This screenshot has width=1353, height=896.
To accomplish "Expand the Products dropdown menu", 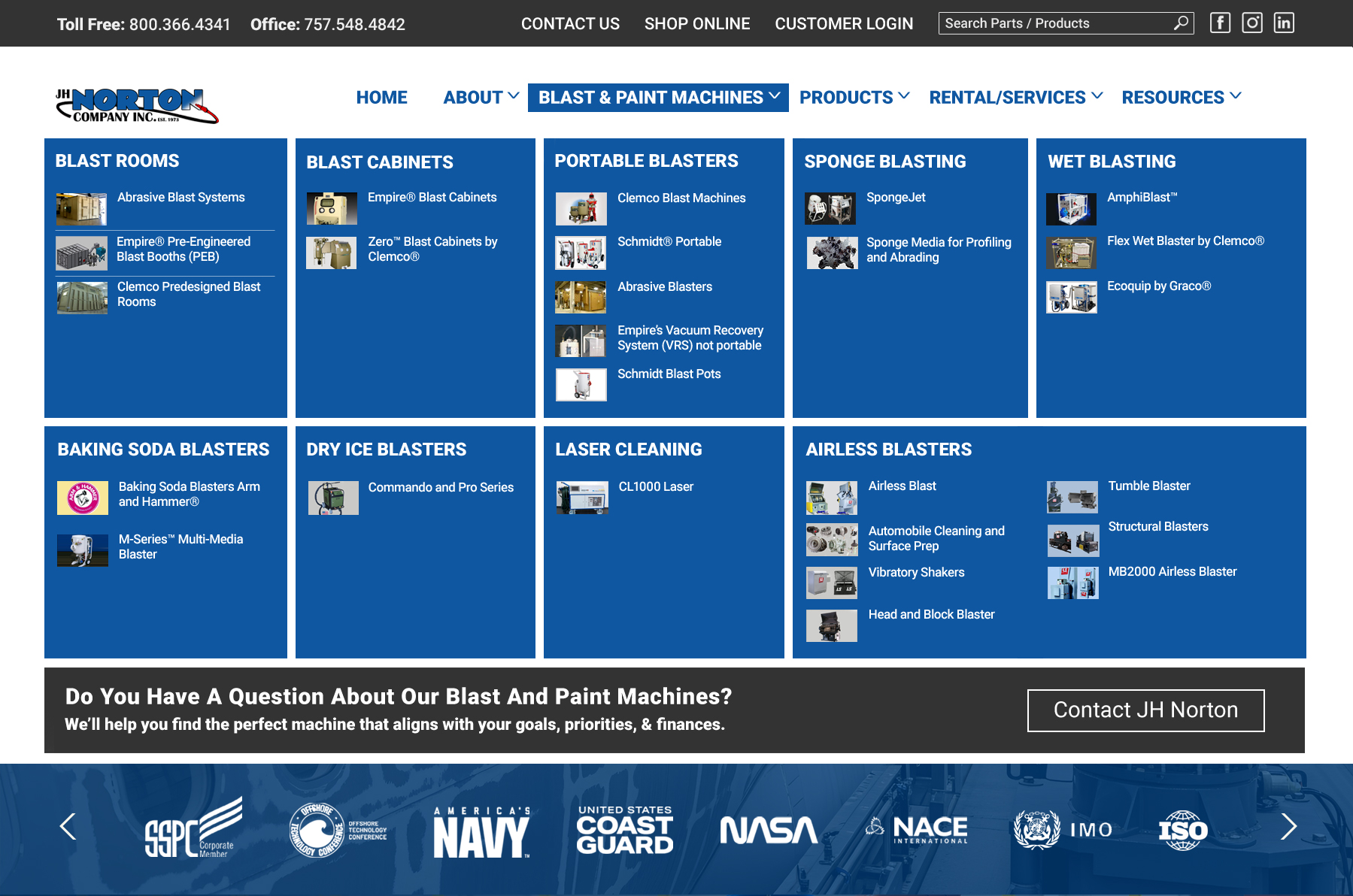I will [854, 98].
